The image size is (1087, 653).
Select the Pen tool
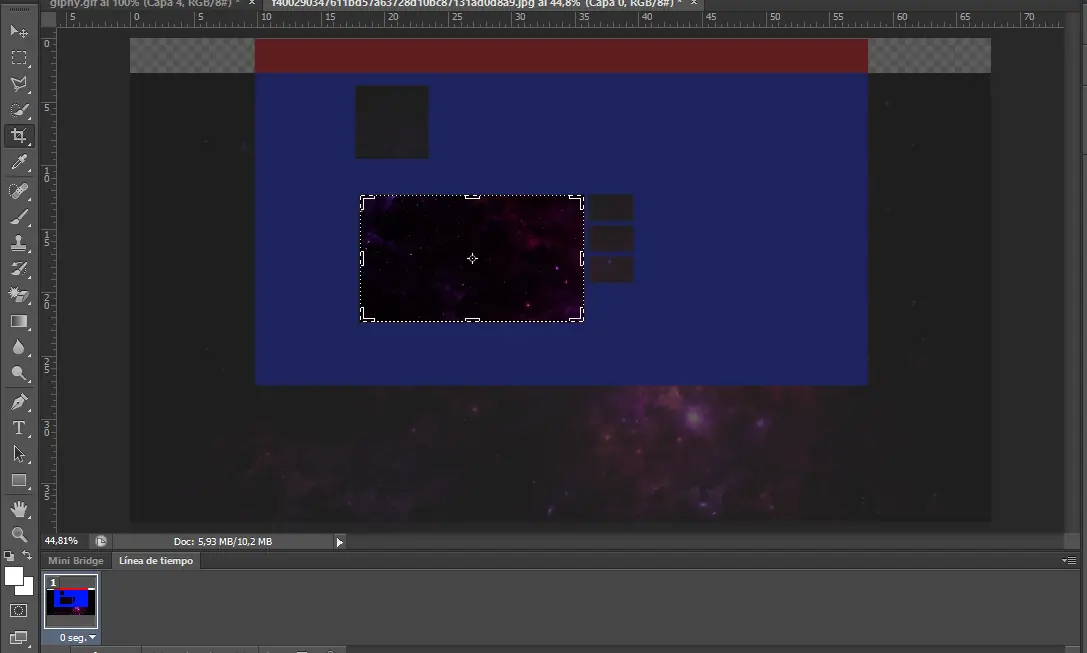click(19, 401)
